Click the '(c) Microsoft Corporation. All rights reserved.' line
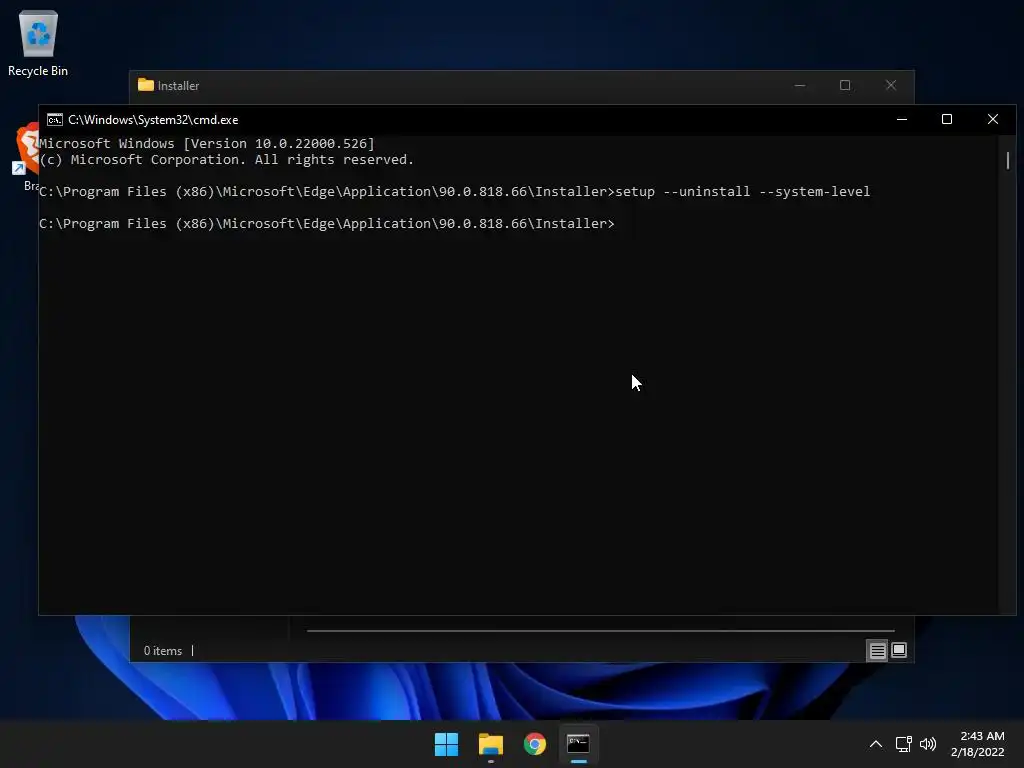This screenshot has height=768, width=1024. (x=227, y=160)
